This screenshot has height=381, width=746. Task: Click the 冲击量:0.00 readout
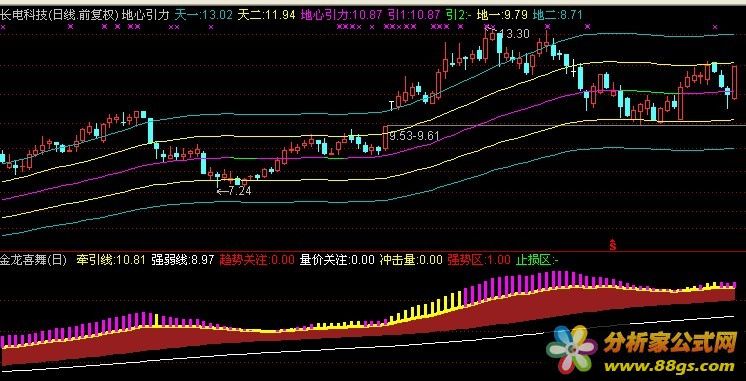pyautogui.click(x=411, y=260)
